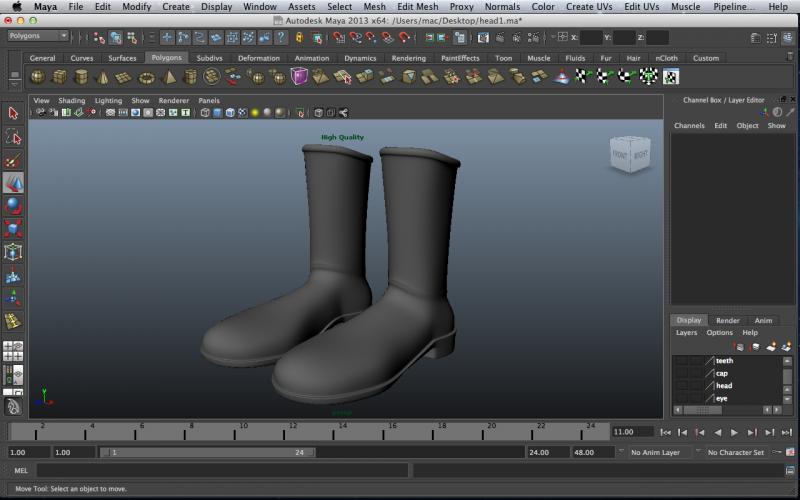800x500 pixels.
Task: Click the ViewCube in the viewport
Action: point(629,155)
